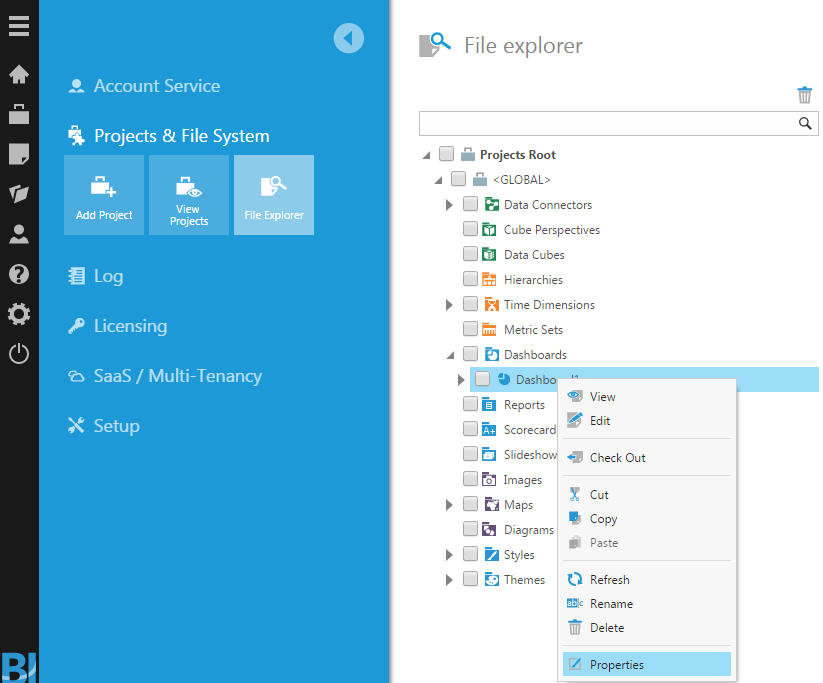Viewport: 823px width, 683px height.
Task: Open the sticky note icon in sidebar
Action: point(19,154)
